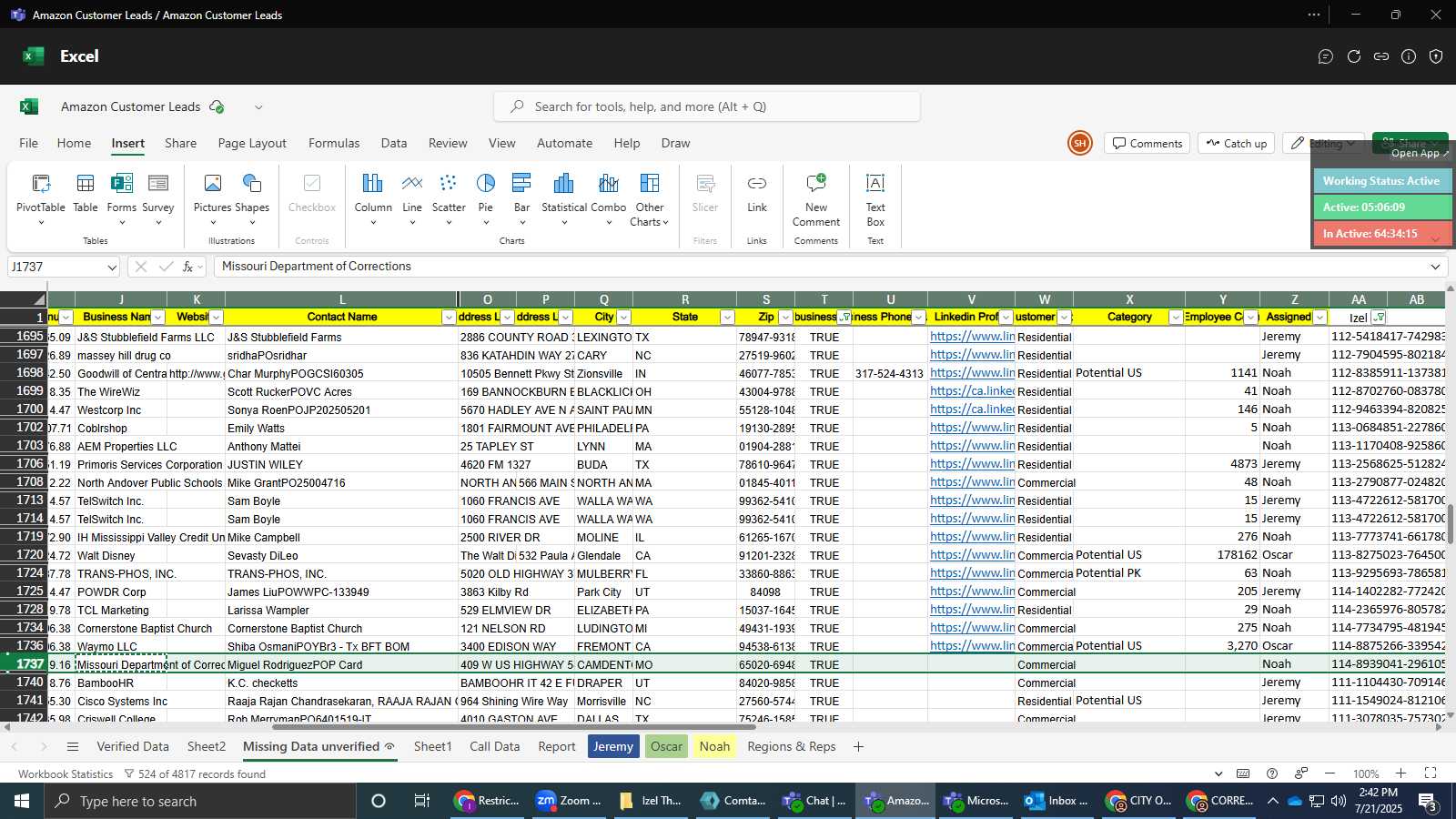This screenshot has height=819, width=1456.
Task: Open the Regions & Reps sheet
Action: coord(792,746)
